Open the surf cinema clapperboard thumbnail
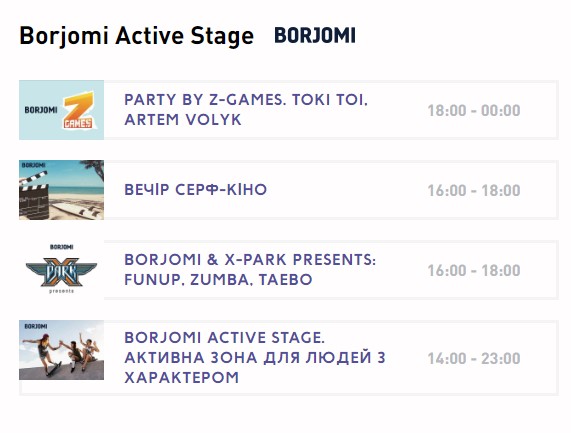Viewport: 571px width, 433px height. point(61,190)
